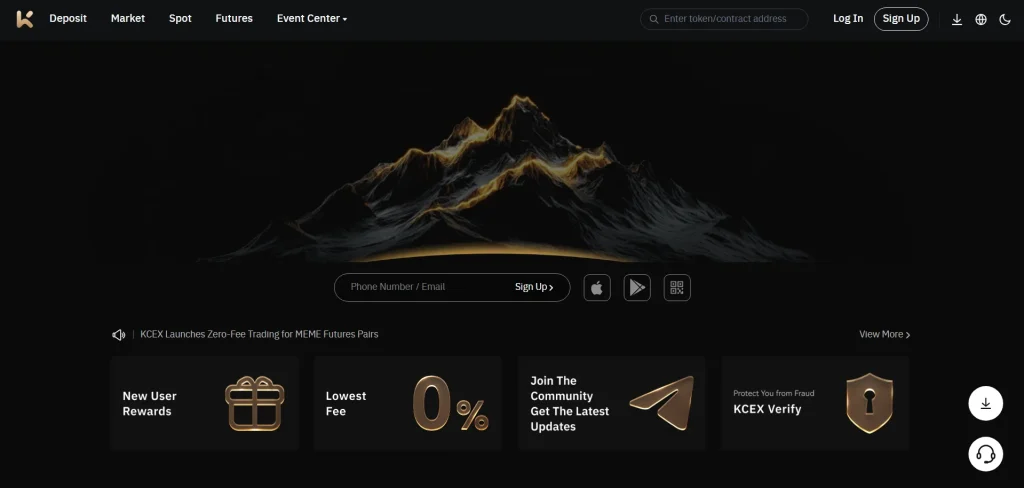Image resolution: width=1024 pixels, height=488 pixels.
Task: Click the outlined Sign Up button in header
Action: 901,19
